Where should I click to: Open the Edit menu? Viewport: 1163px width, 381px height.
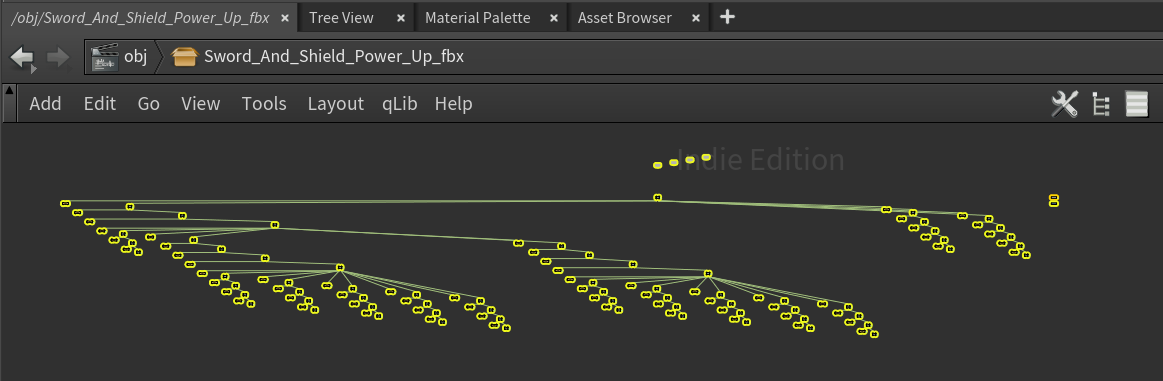tap(99, 104)
